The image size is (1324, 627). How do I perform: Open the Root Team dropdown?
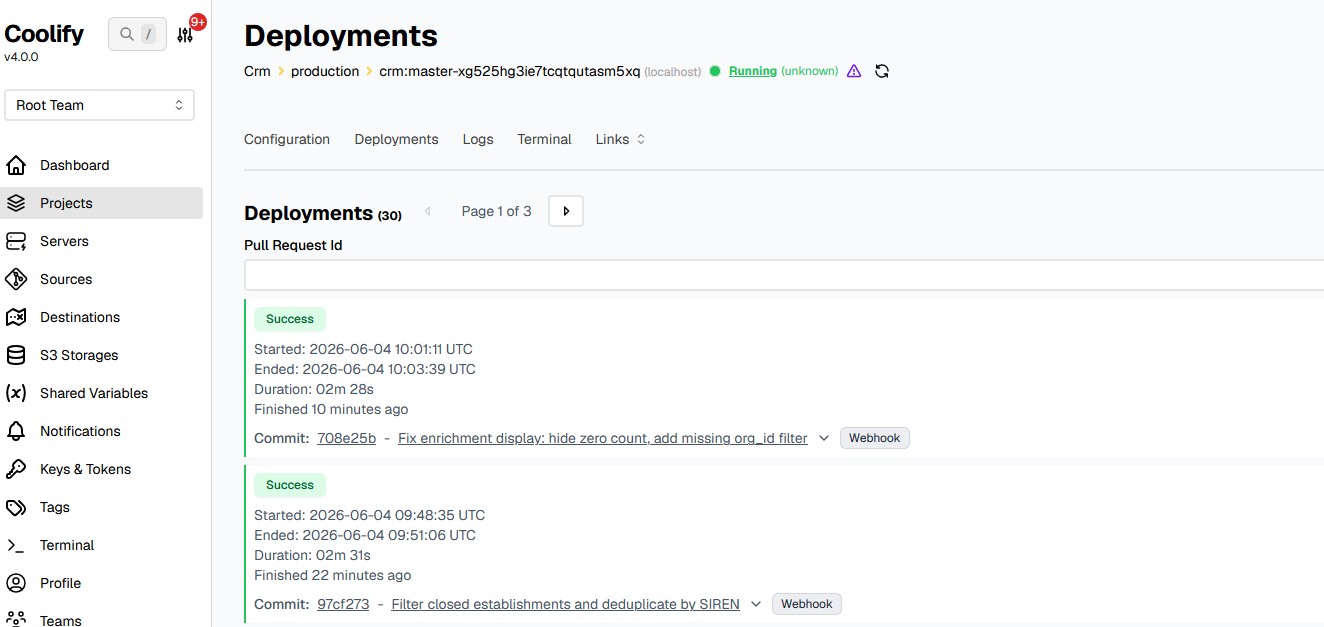point(99,105)
